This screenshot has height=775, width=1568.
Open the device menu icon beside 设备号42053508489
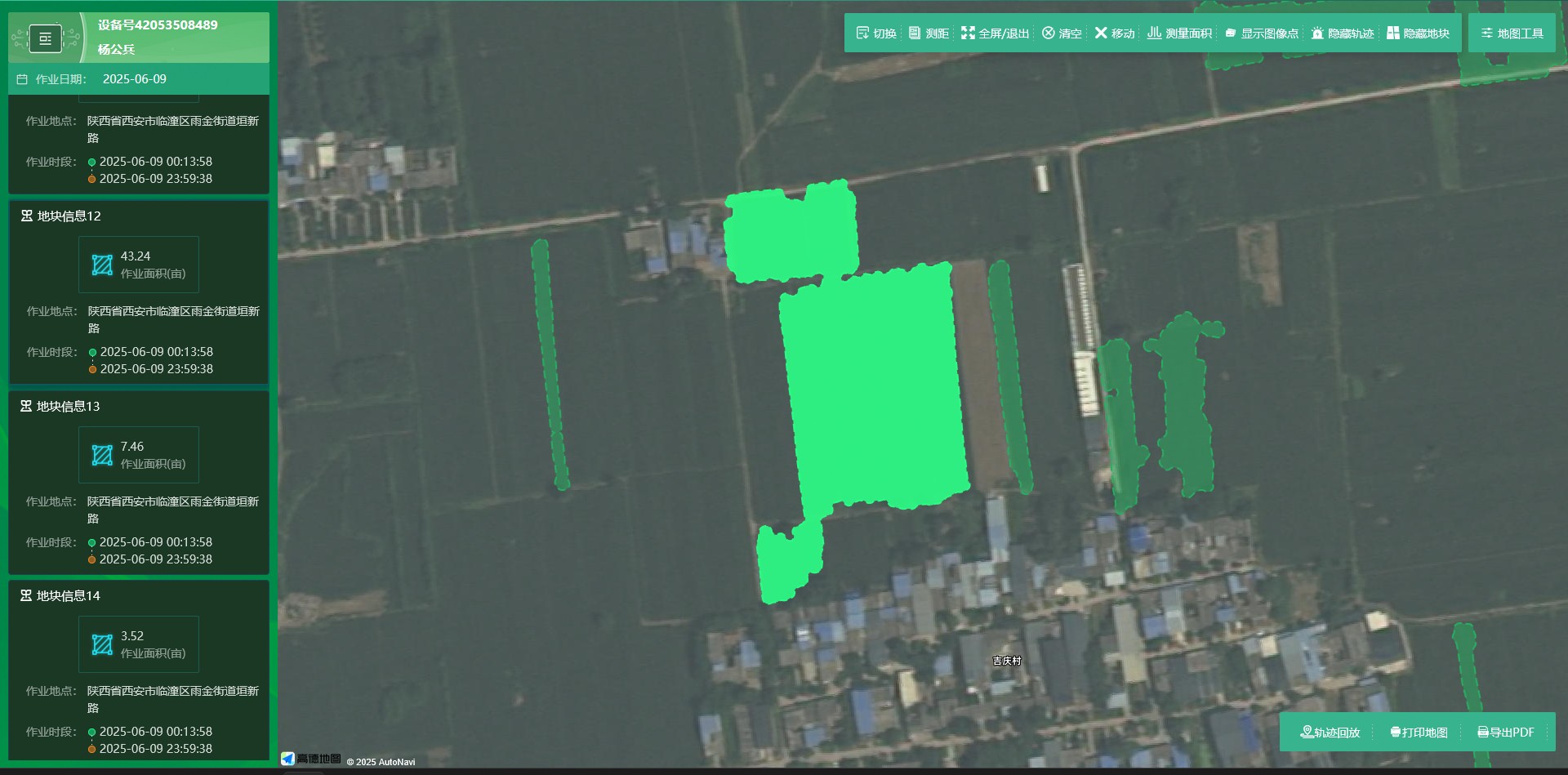[46, 38]
